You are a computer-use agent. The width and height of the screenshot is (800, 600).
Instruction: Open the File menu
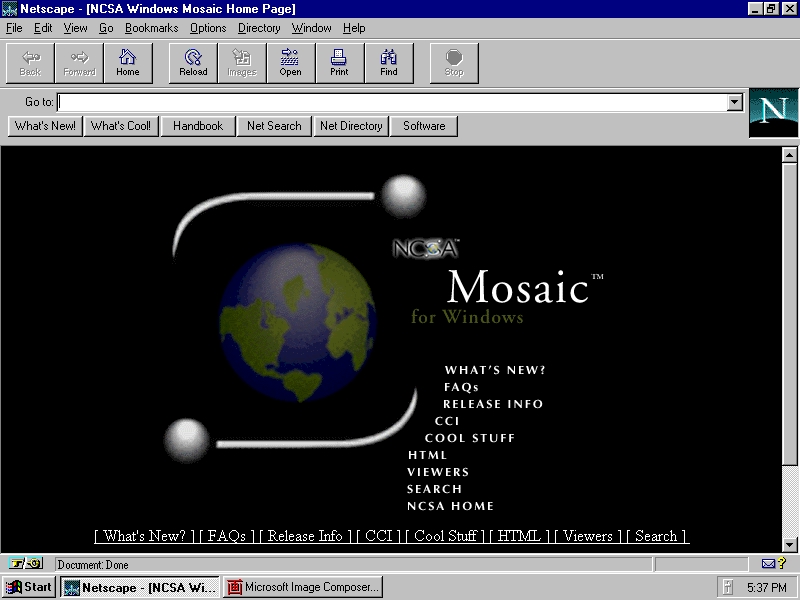(x=14, y=28)
